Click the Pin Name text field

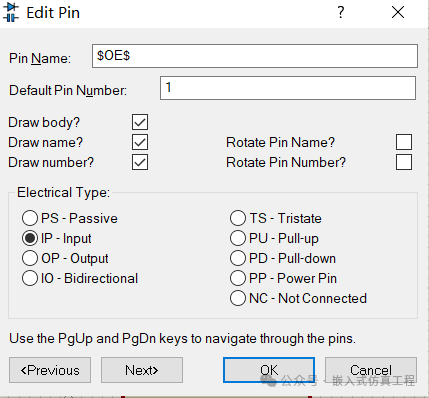click(255, 56)
